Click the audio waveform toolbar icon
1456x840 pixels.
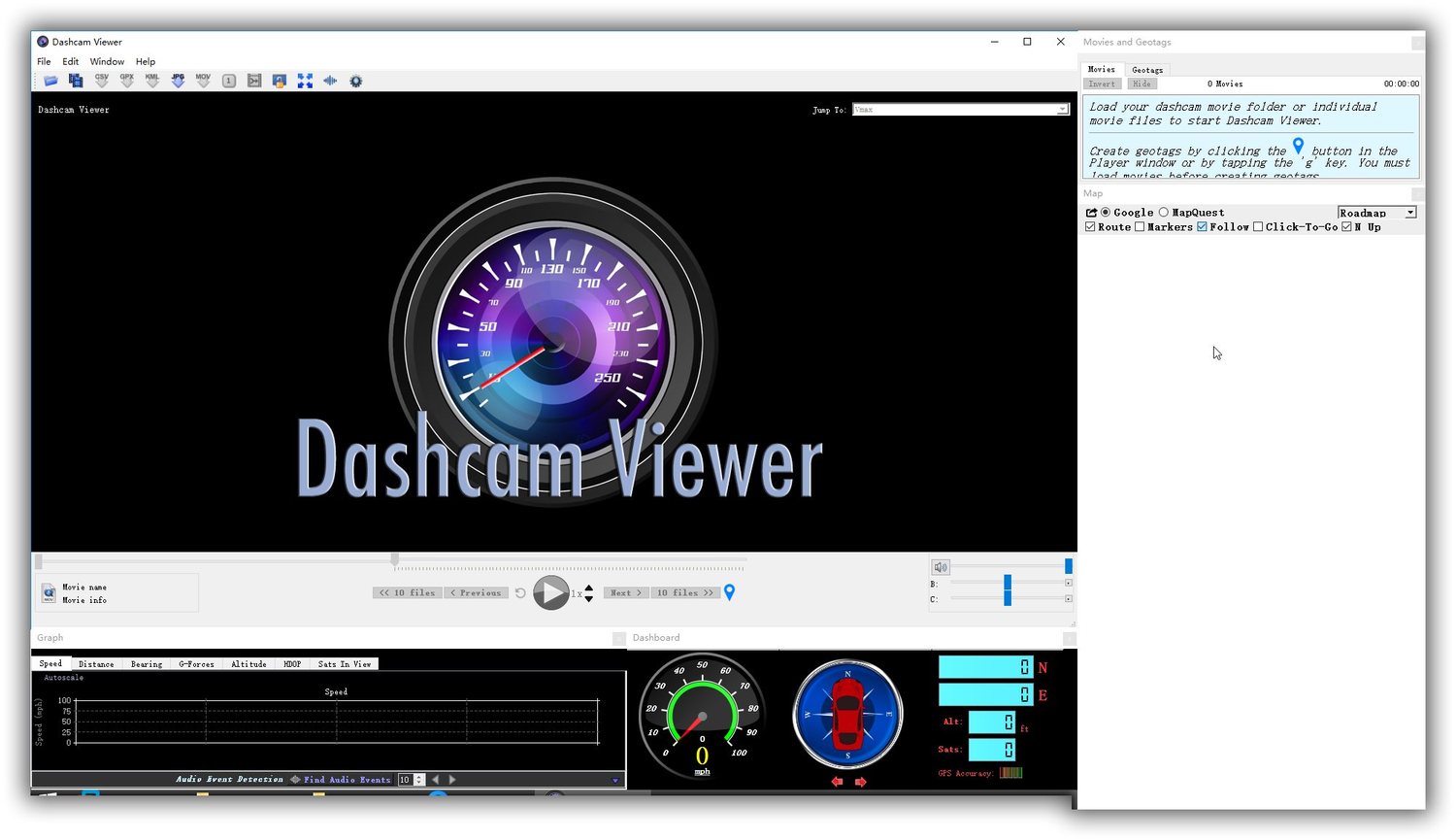coord(330,81)
